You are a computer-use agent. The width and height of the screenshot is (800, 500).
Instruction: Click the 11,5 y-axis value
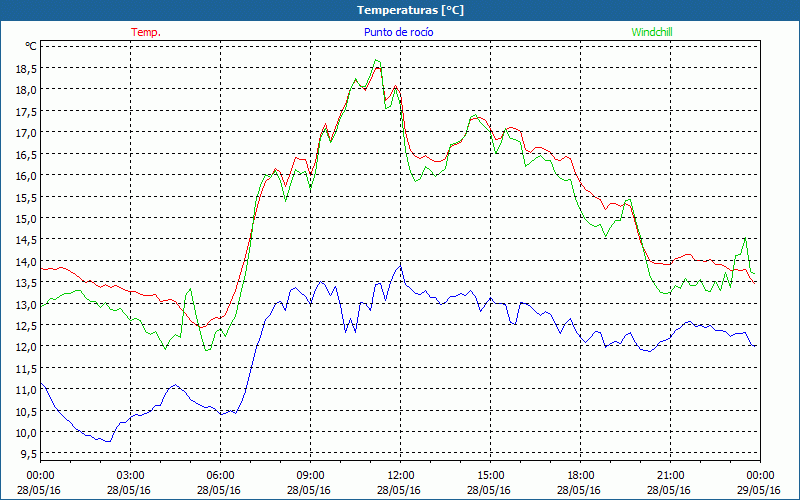click(x=28, y=368)
